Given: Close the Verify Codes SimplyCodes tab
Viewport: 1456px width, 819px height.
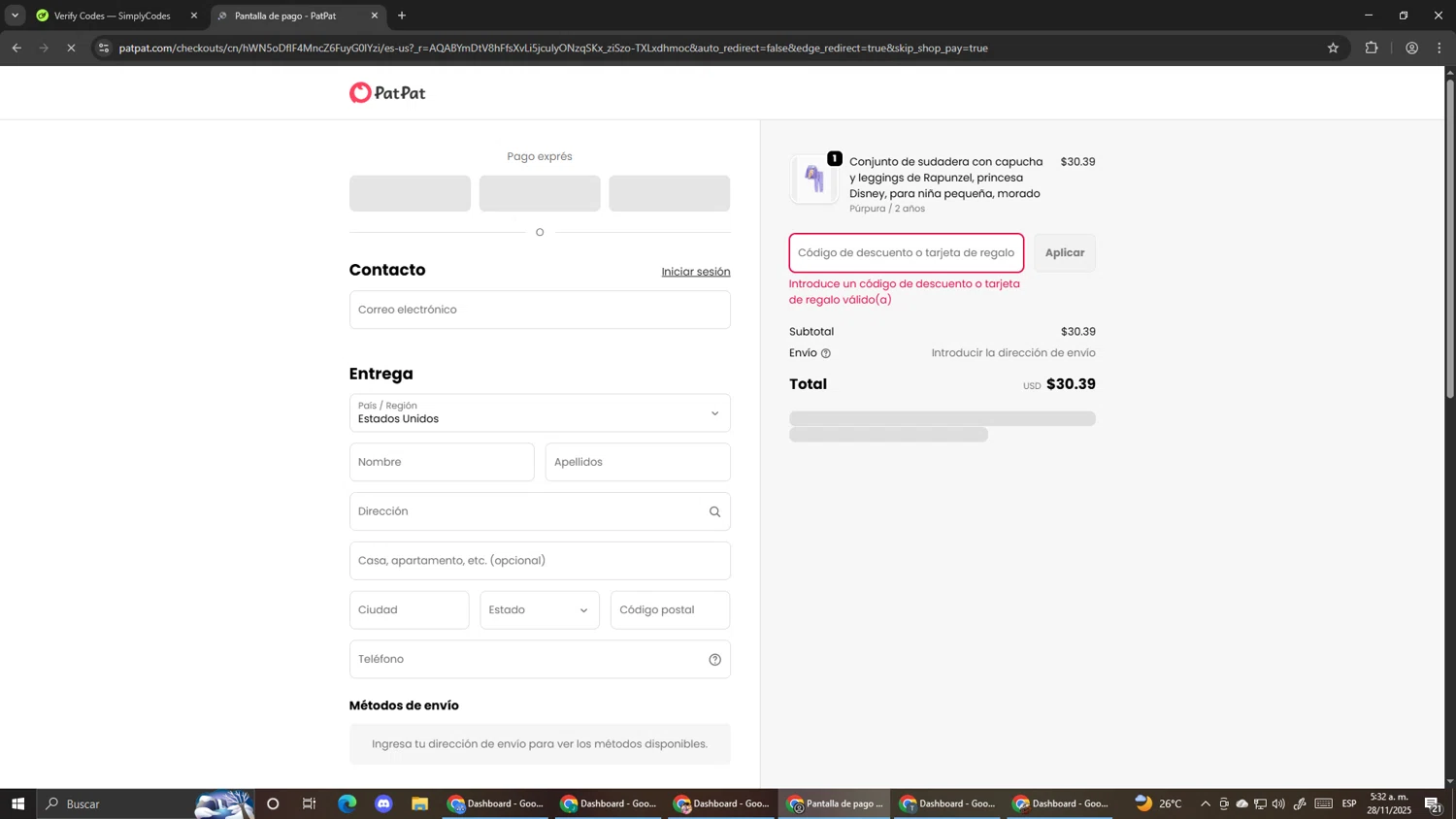Looking at the screenshot, I should (193, 16).
